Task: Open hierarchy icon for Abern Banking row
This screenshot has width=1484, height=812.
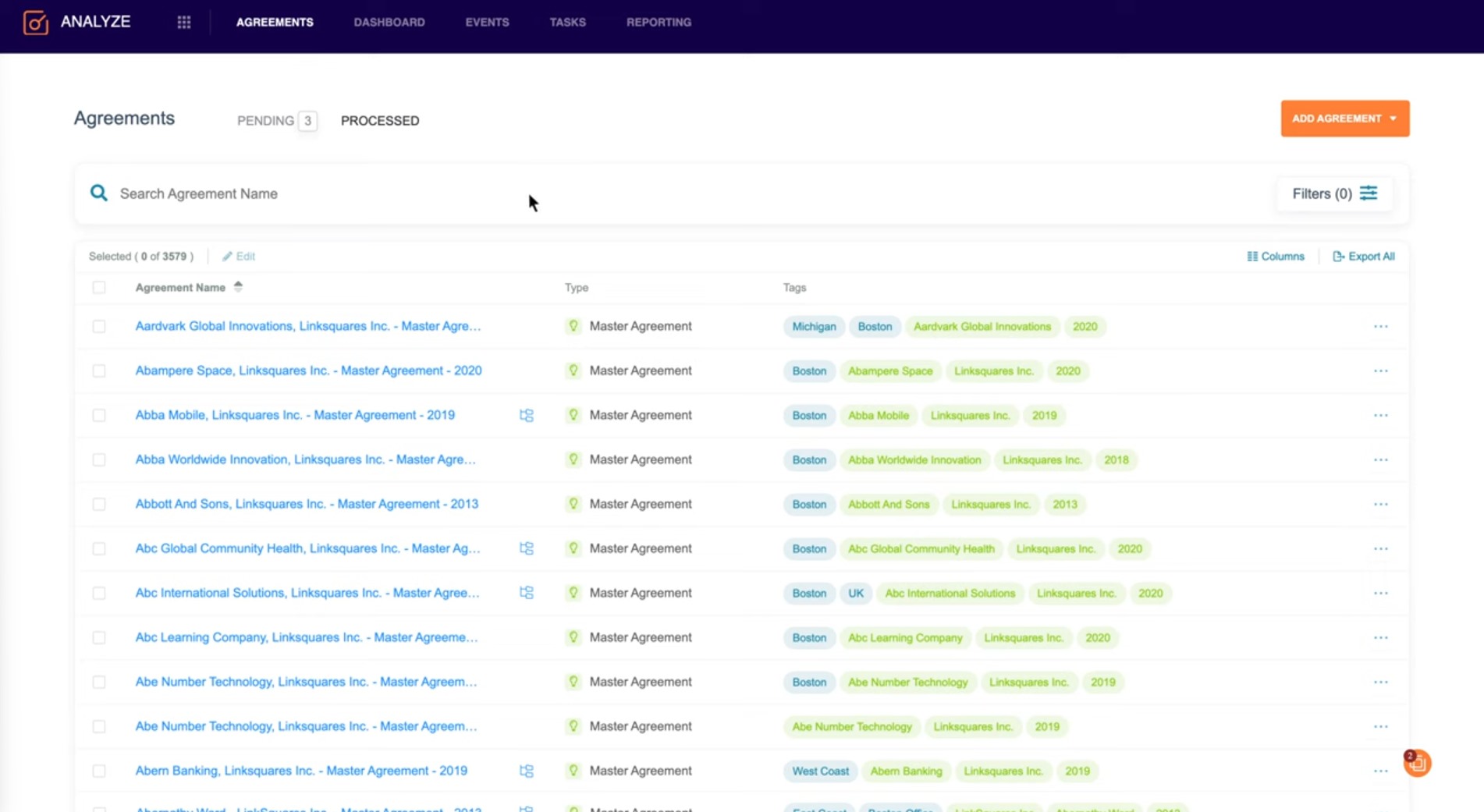Action: [x=527, y=771]
